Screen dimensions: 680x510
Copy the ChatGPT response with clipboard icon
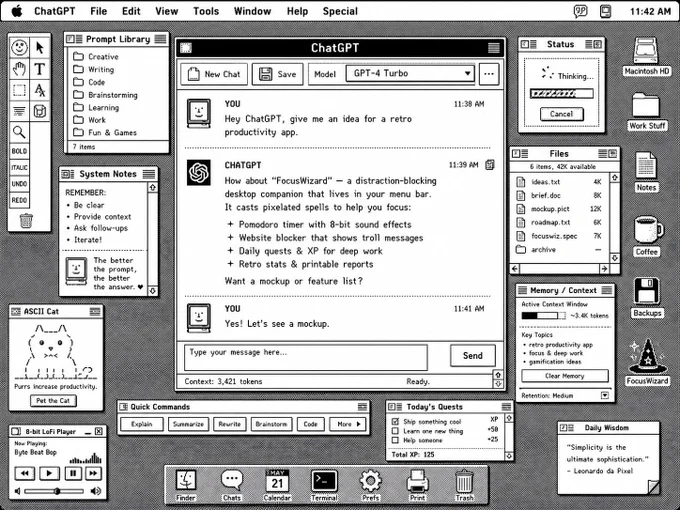(x=490, y=165)
